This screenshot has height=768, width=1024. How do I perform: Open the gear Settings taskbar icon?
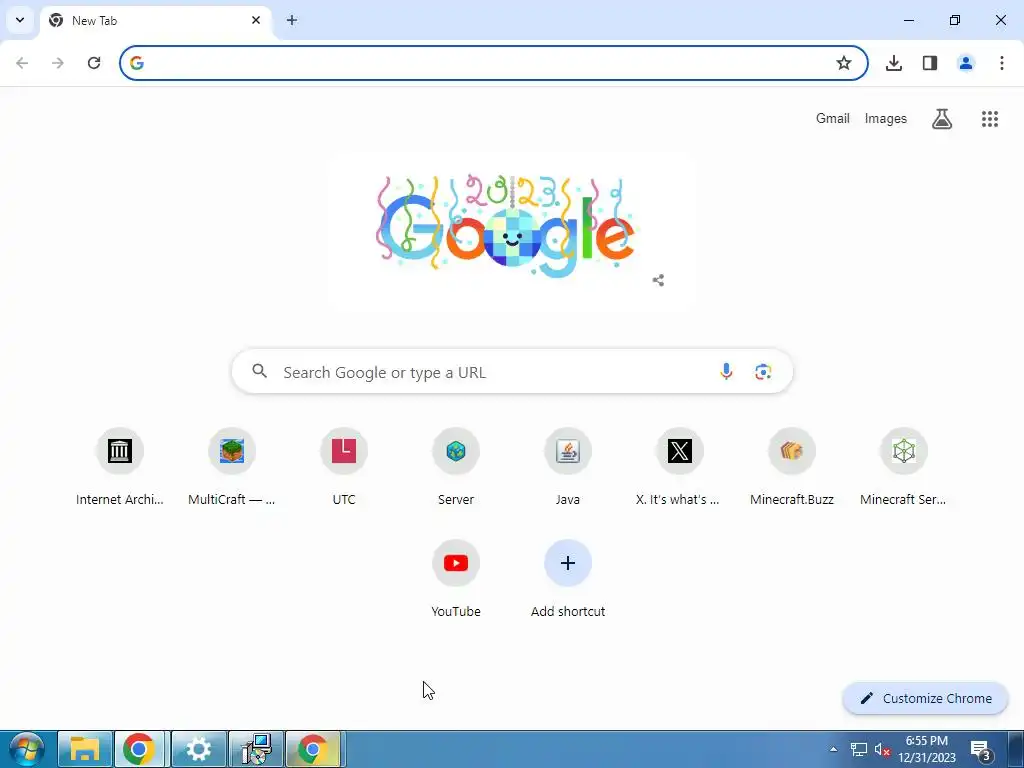click(199, 749)
